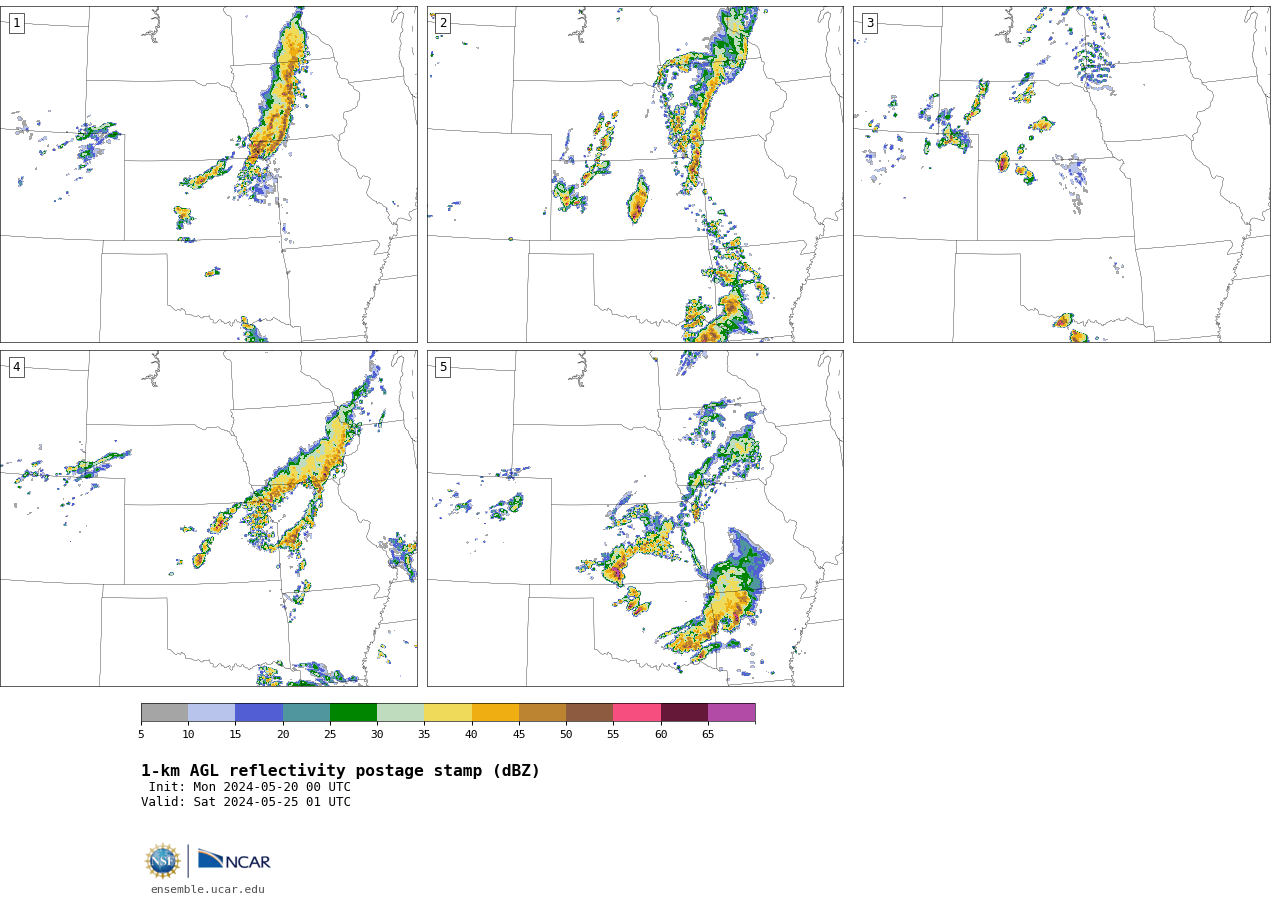Click the pale green 30-35 dBZ swatch
This screenshot has width=1280, height=901.
click(401, 713)
